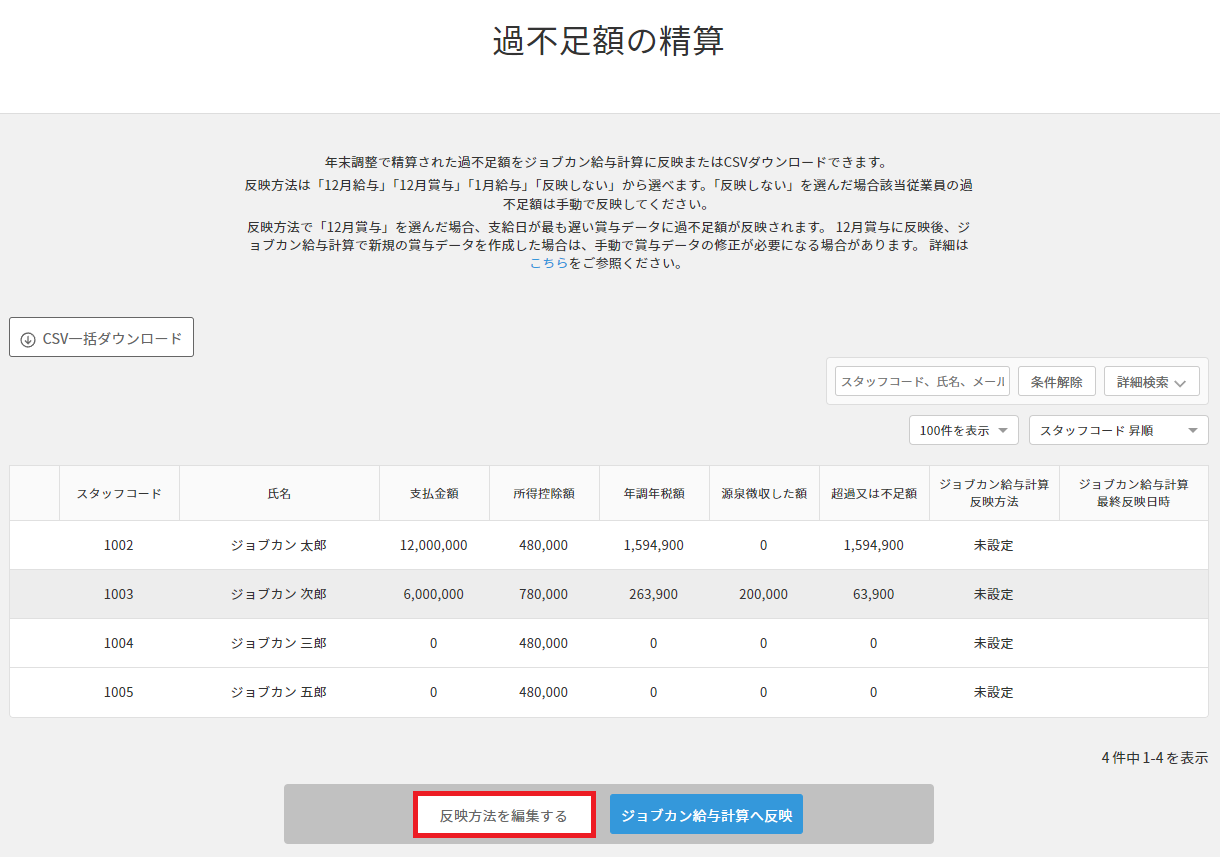Open the こちら help link

coord(549,263)
